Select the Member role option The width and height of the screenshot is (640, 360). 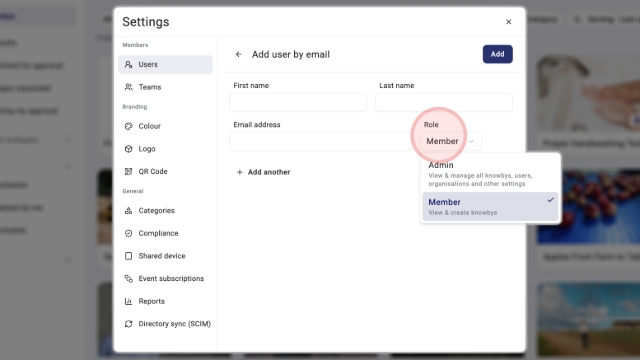tap(490, 207)
